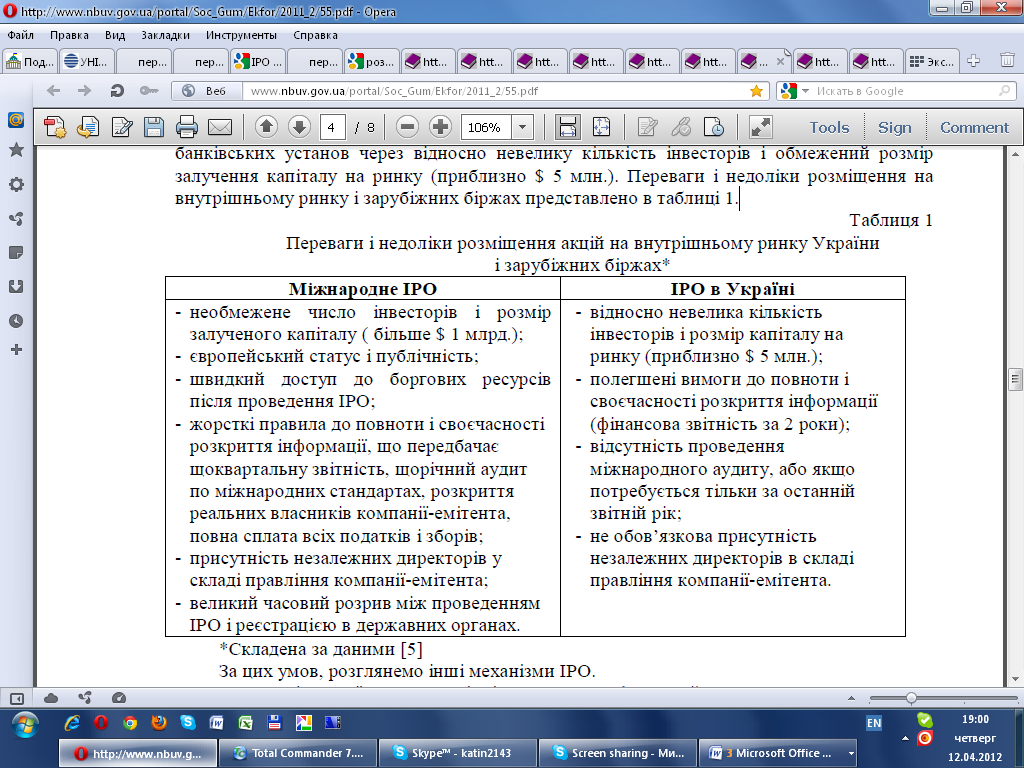Click the add sticky note icon
Viewport: 1024px width, 768px height.
tap(647, 127)
